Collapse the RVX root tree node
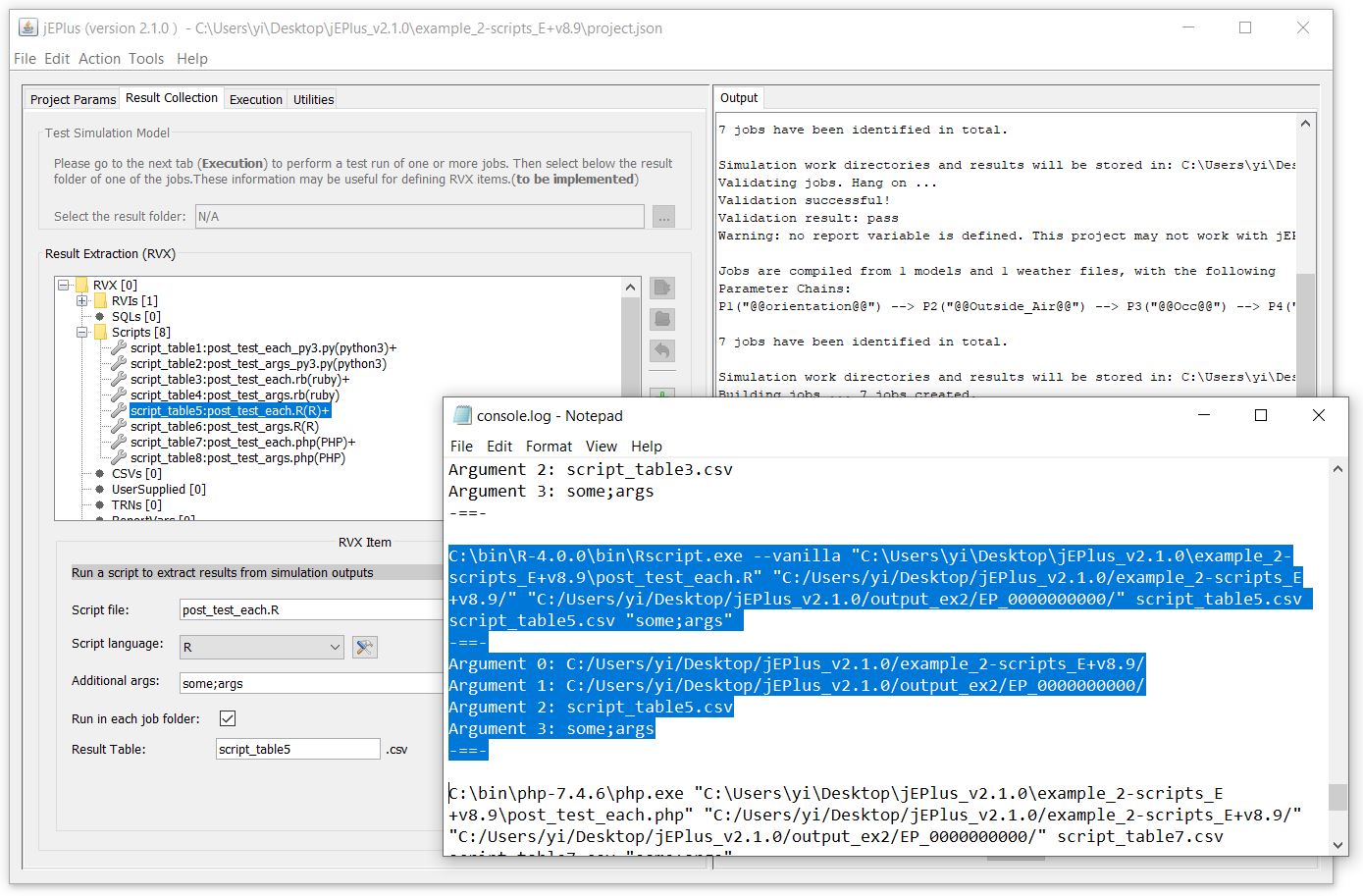 click(x=64, y=286)
